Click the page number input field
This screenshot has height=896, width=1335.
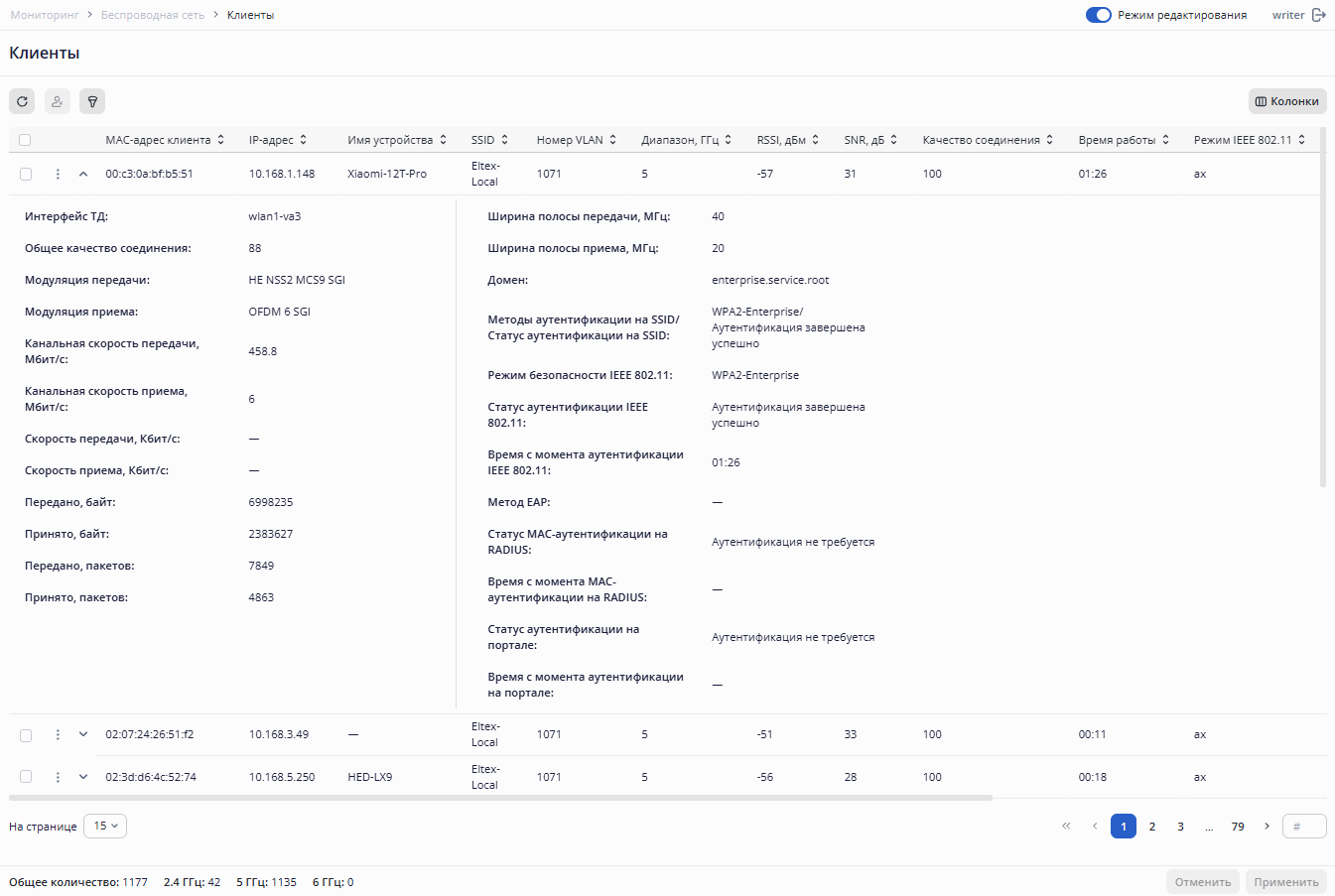[1304, 826]
